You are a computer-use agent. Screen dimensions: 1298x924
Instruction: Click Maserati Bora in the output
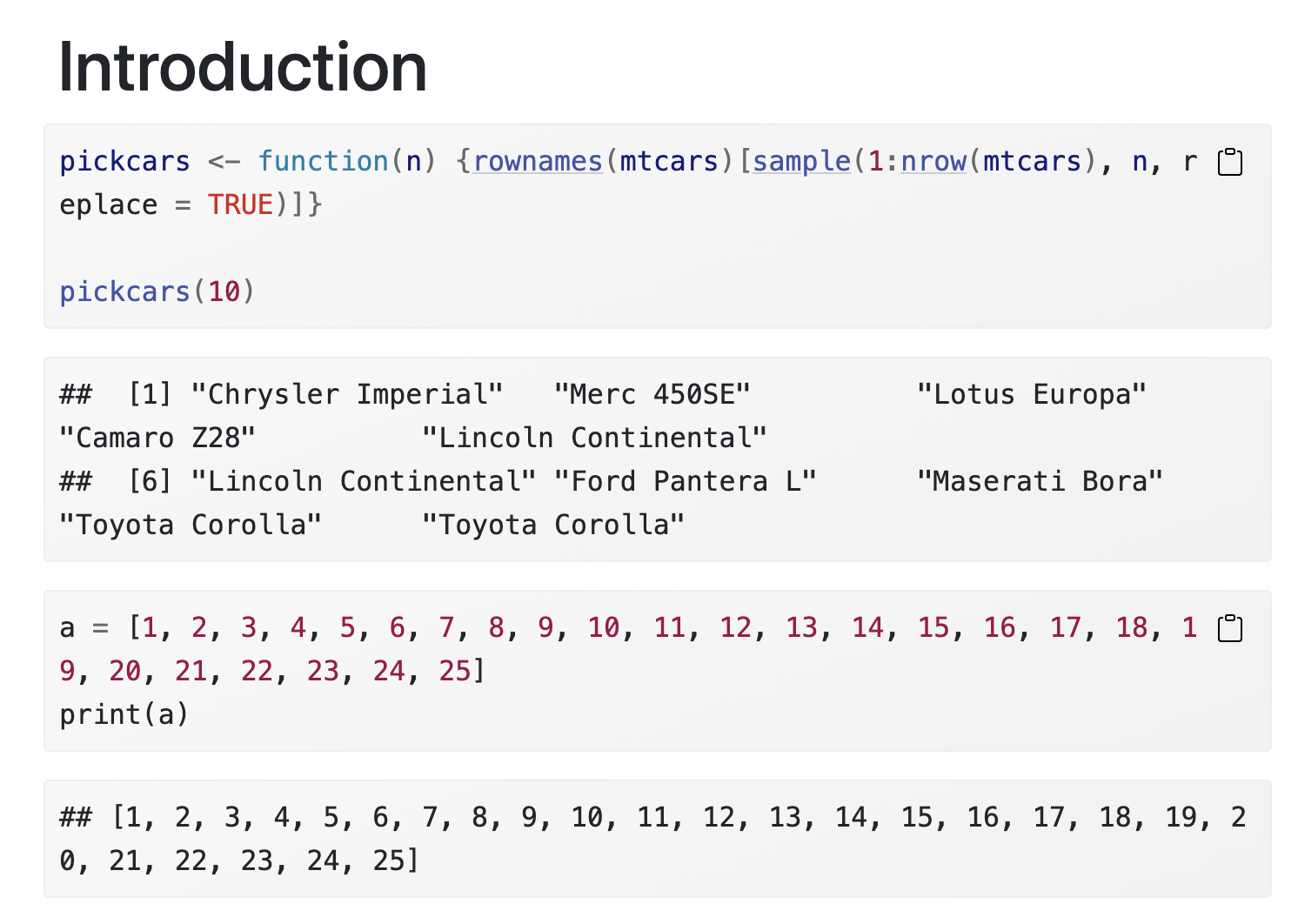[1040, 480]
